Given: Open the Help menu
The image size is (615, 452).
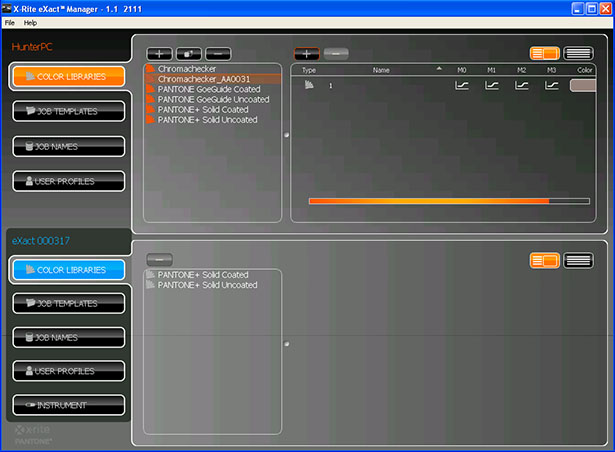Looking at the screenshot, I should coord(30,23).
